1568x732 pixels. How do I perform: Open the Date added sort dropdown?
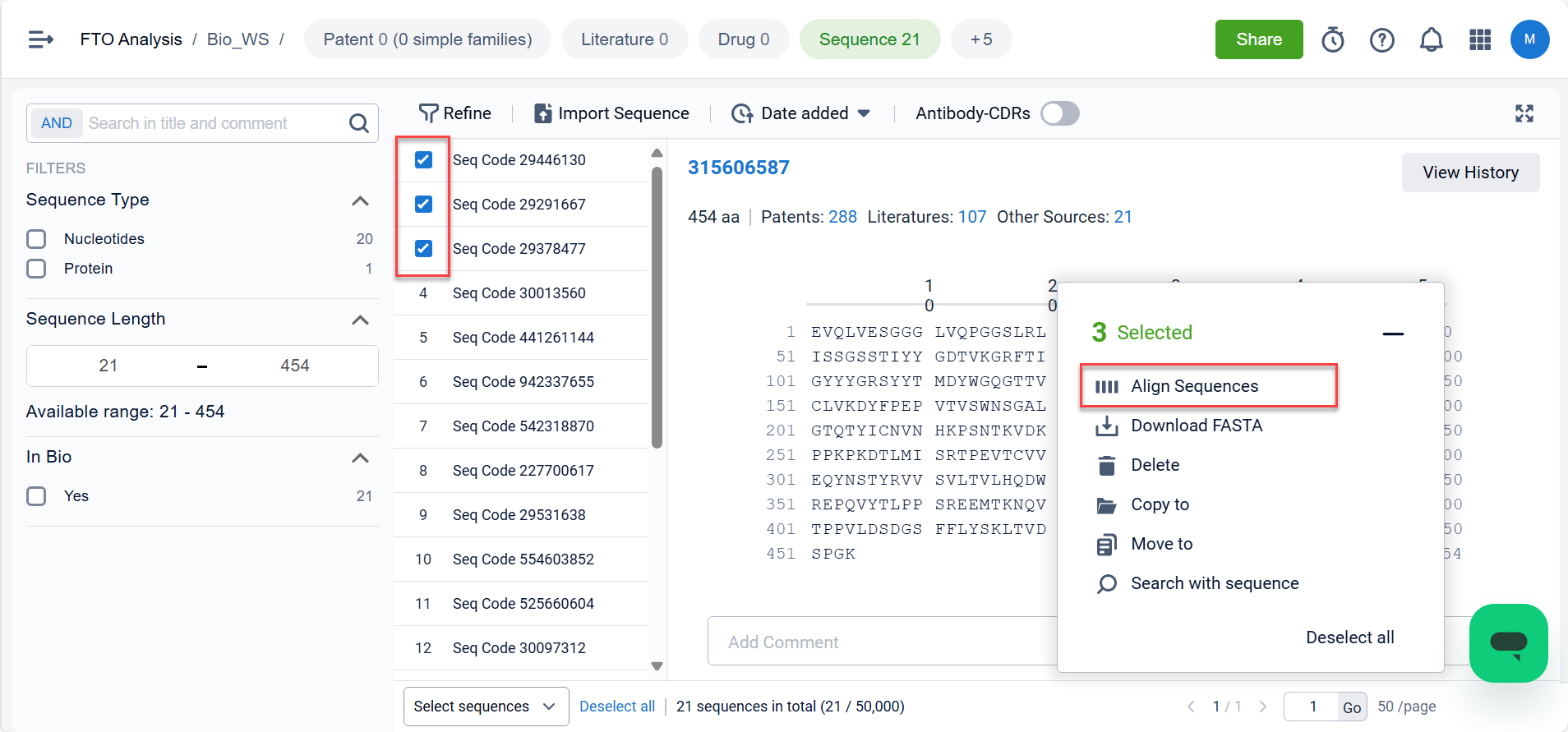[801, 113]
